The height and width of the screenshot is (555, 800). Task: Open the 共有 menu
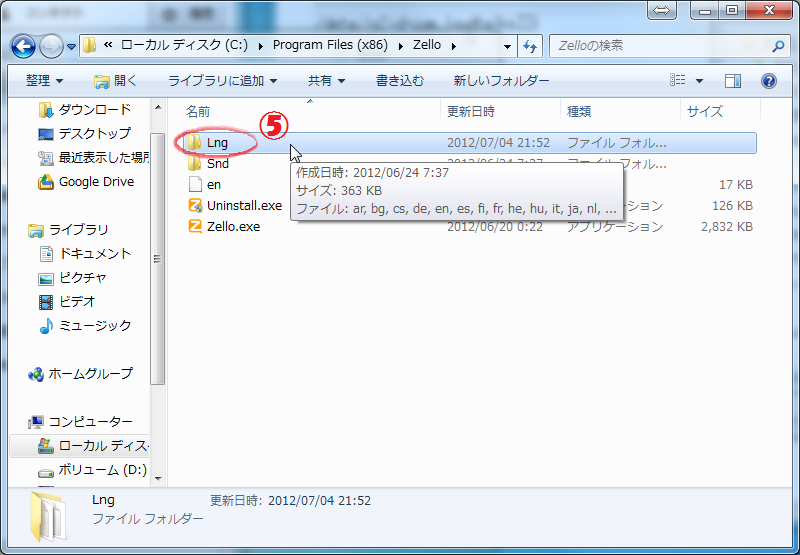(327, 81)
